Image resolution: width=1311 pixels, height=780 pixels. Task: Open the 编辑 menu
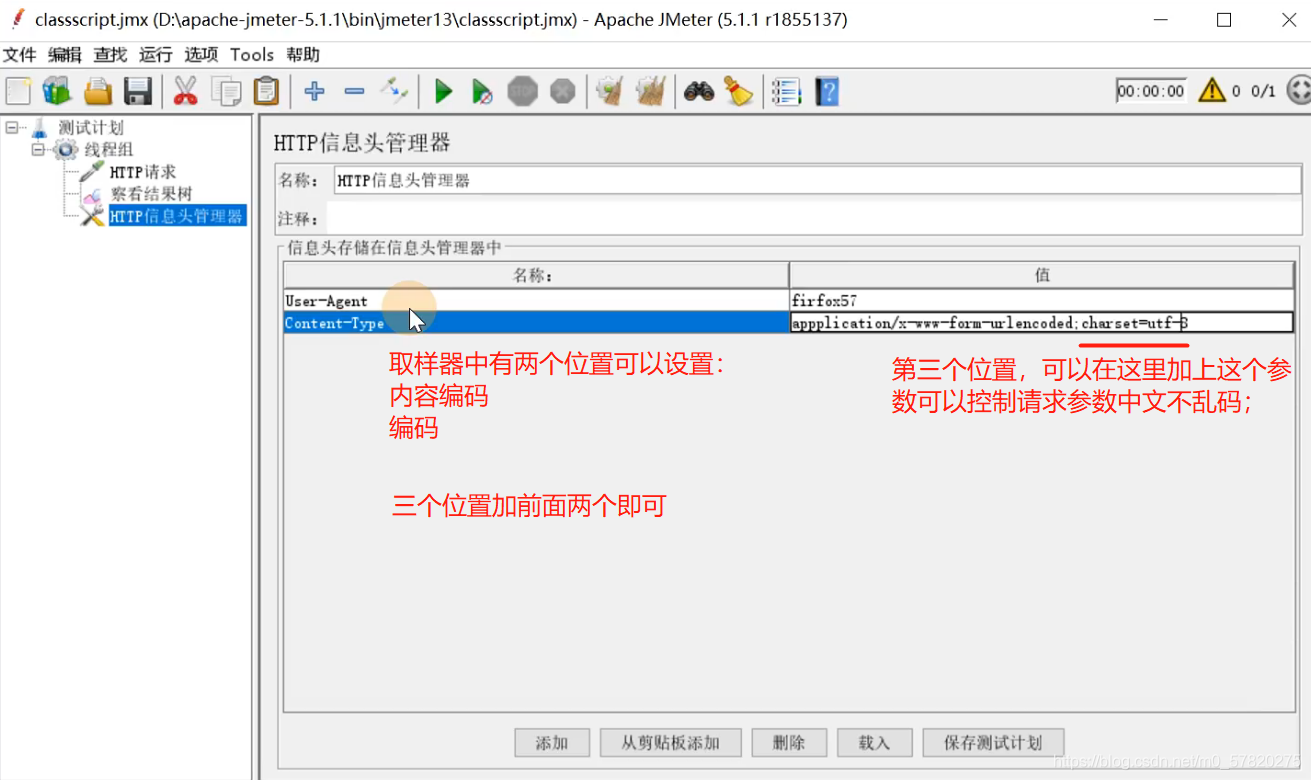coord(65,55)
